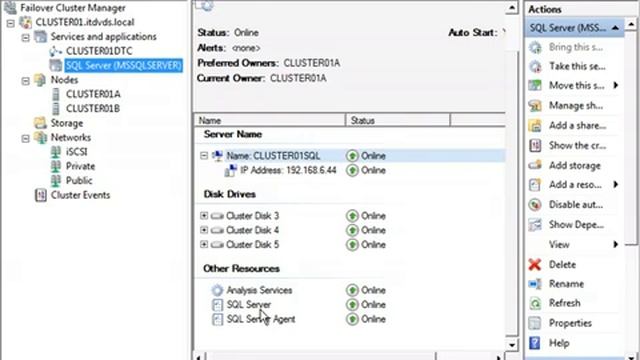The image size is (640, 360).
Task: Choose Add storage action
Action: coord(575,165)
